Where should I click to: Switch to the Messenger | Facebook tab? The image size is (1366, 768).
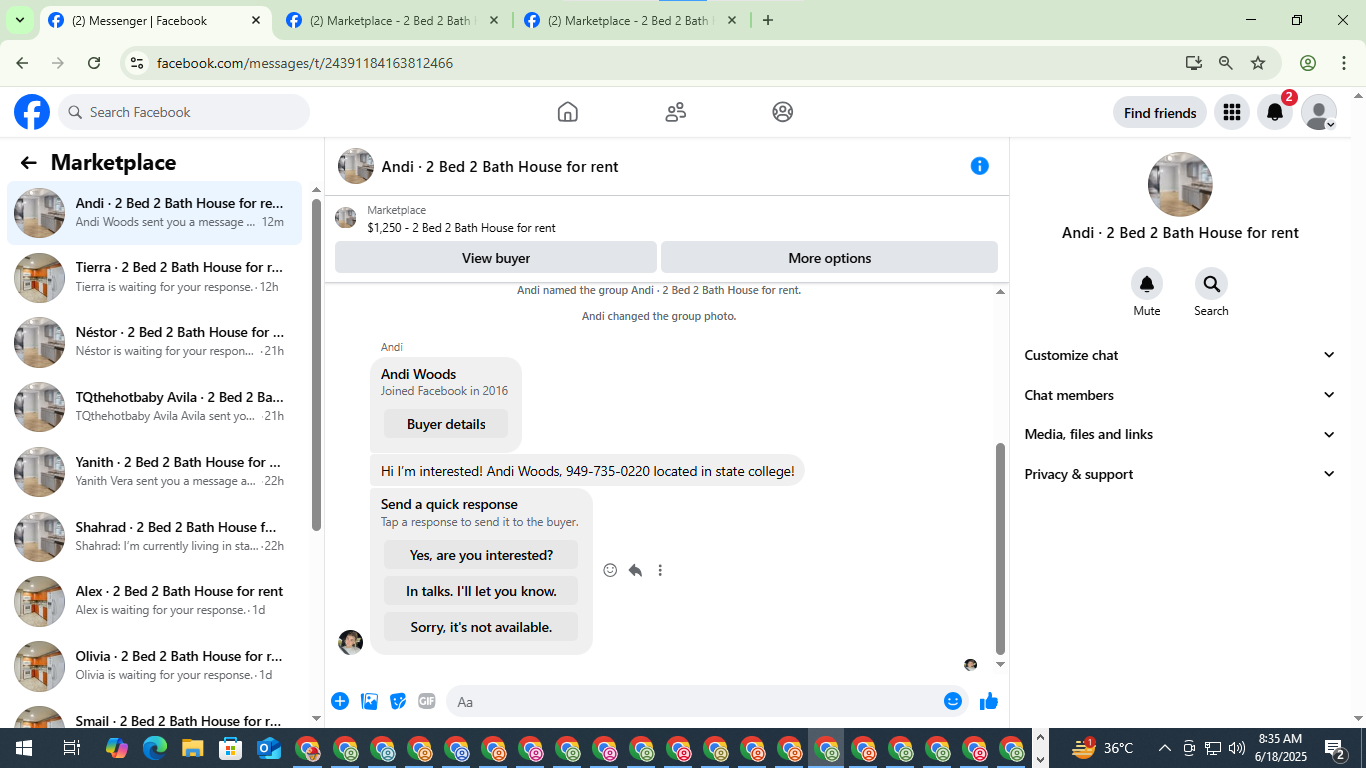(x=155, y=21)
